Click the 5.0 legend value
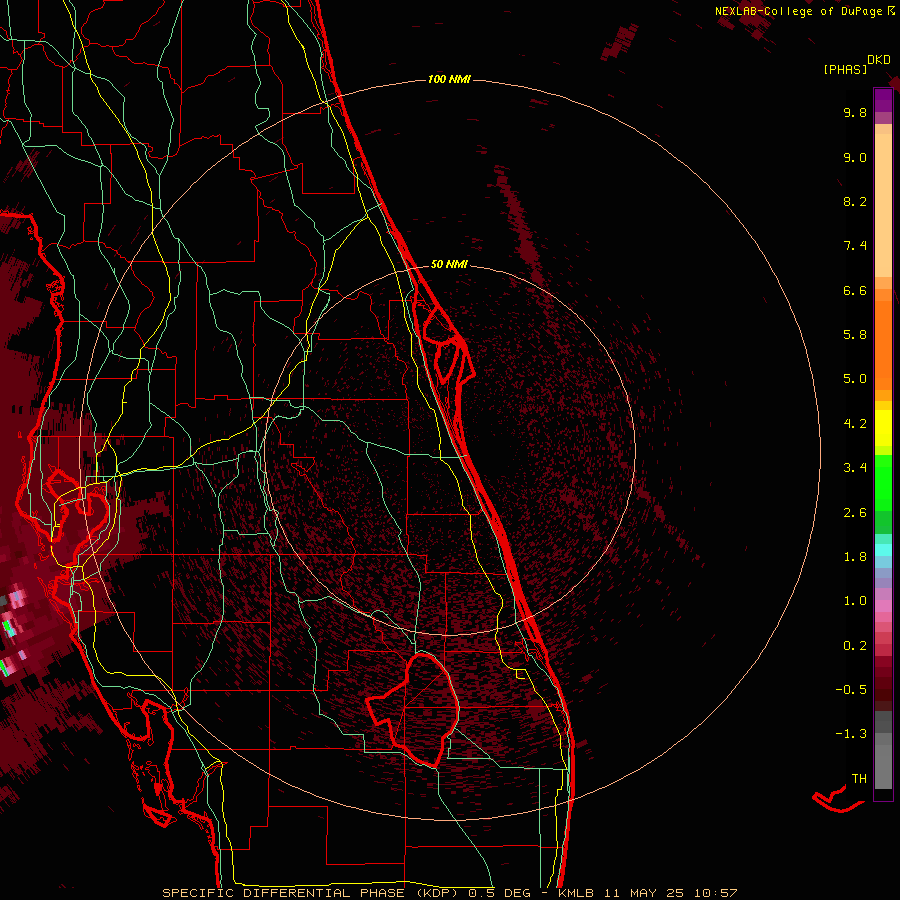This screenshot has width=900, height=900. pos(855,379)
